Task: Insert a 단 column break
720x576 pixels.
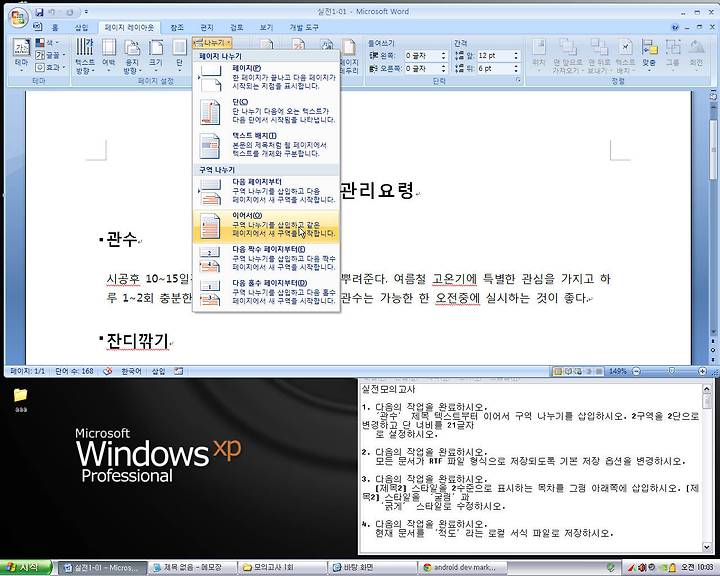Action: (x=267, y=112)
